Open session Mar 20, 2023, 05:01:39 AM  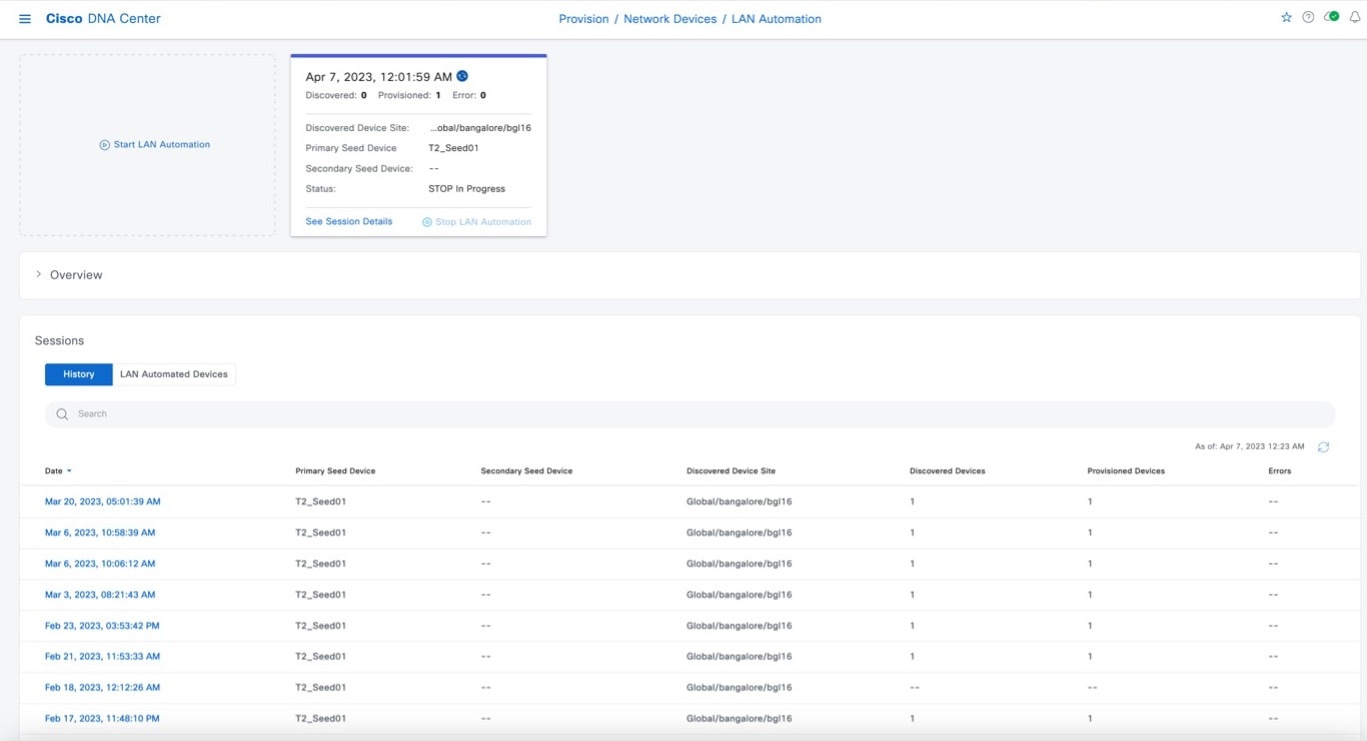103,501
